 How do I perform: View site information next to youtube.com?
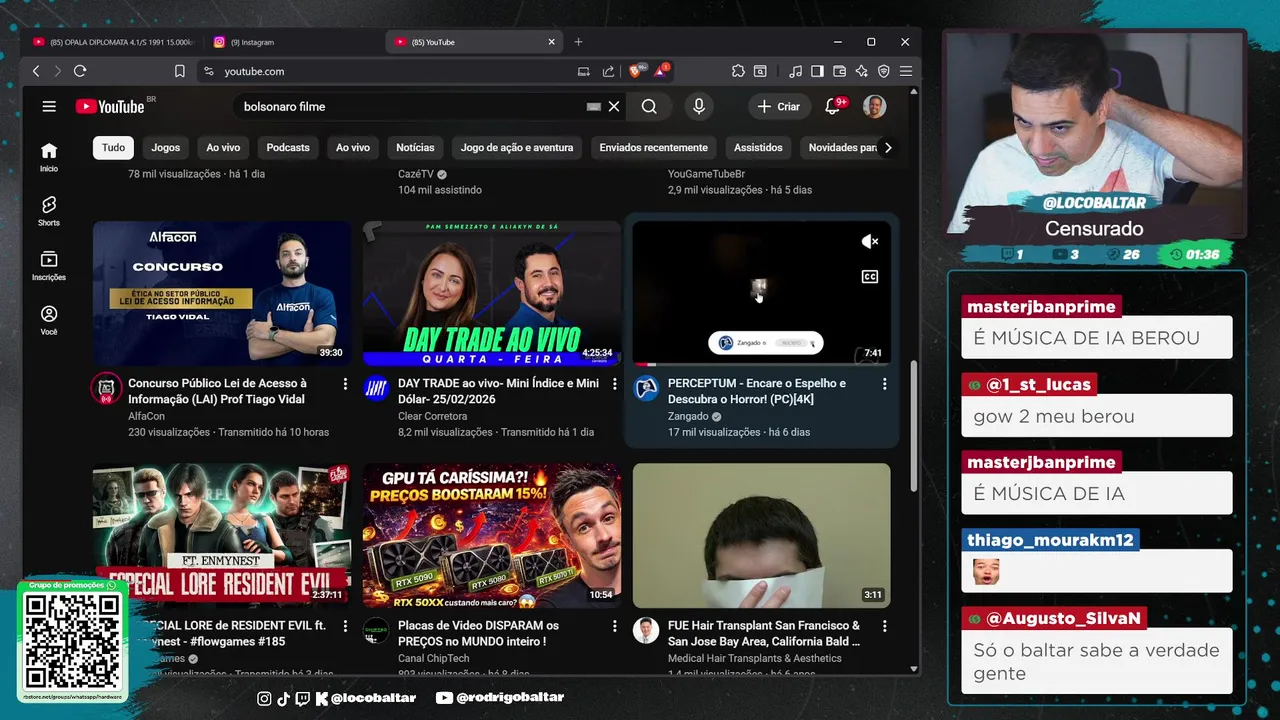coord(208,71)
